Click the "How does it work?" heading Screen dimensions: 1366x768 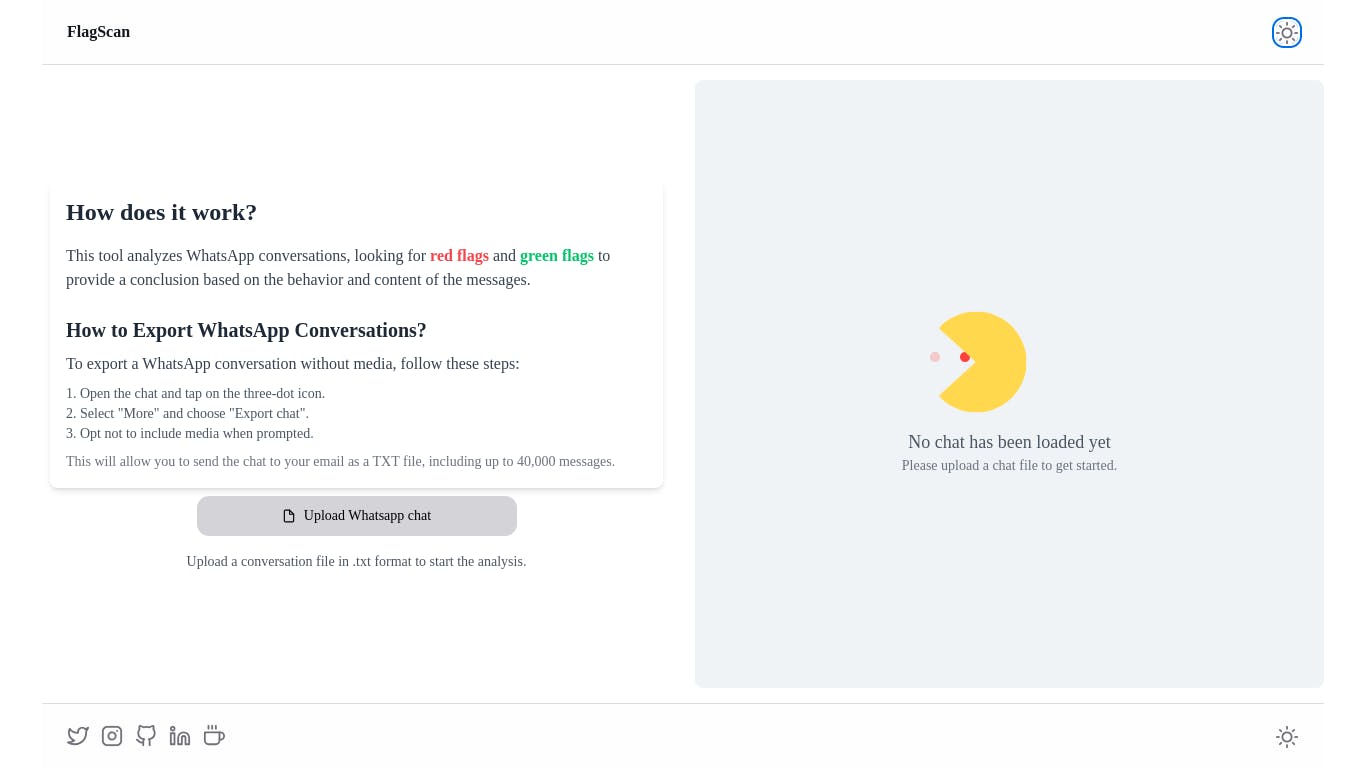pyautogui.click(x=161, y=212)
